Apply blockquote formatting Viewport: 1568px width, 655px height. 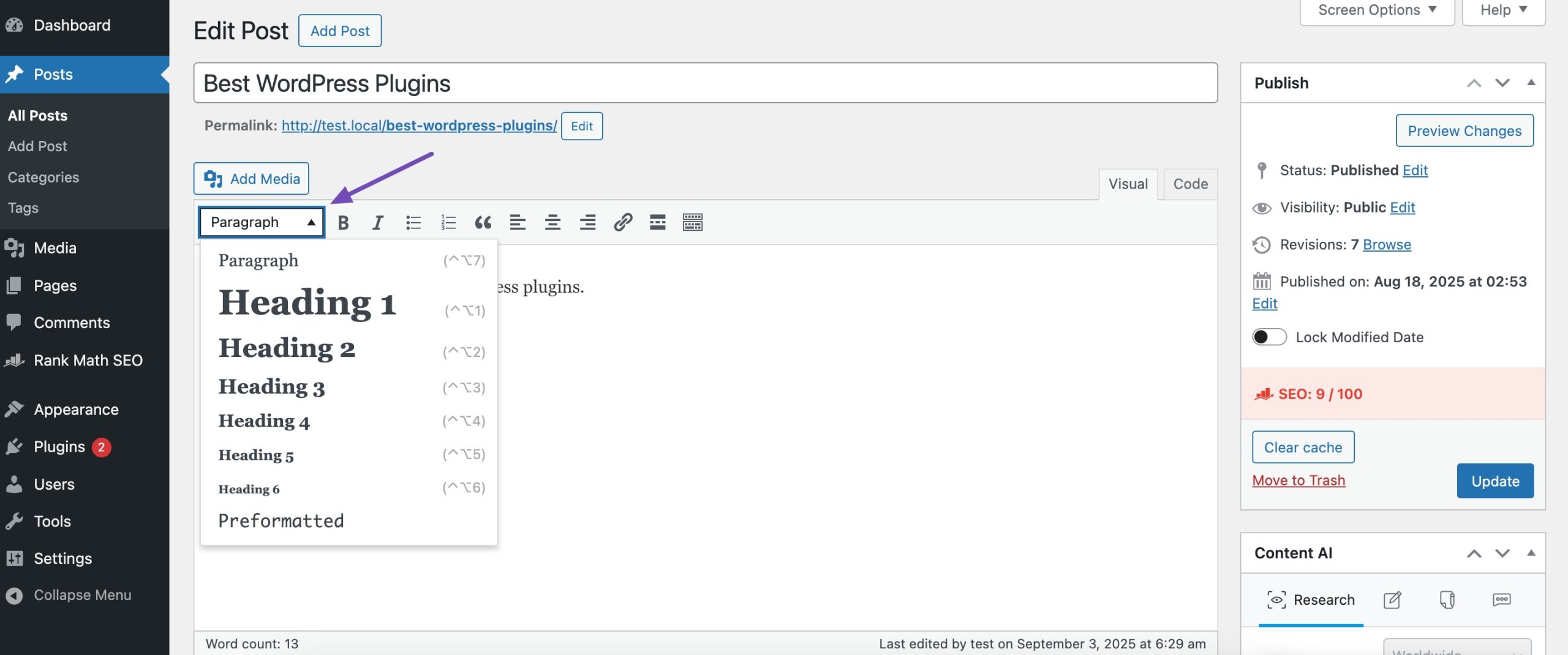[483, 222]
